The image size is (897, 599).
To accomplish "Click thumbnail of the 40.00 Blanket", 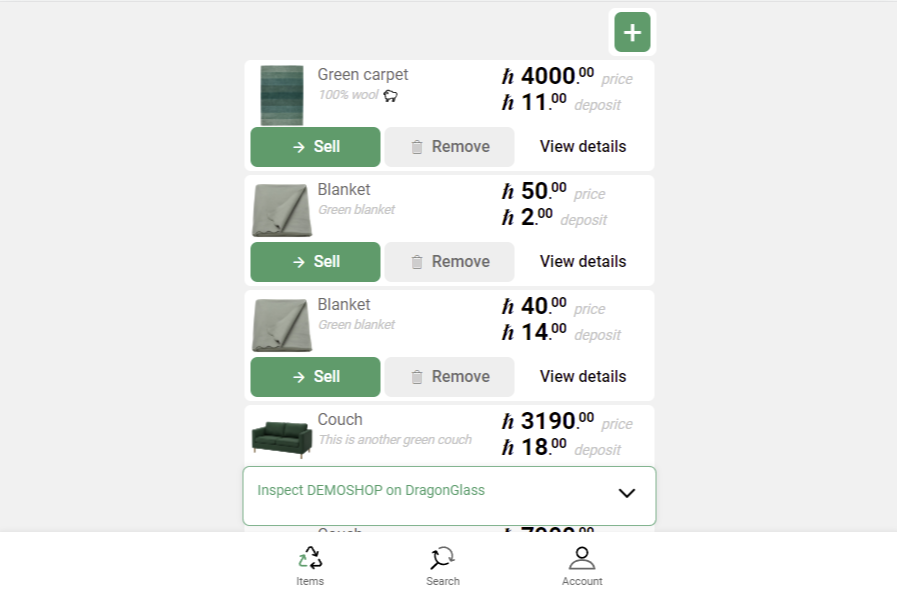I will coord(282,325).
